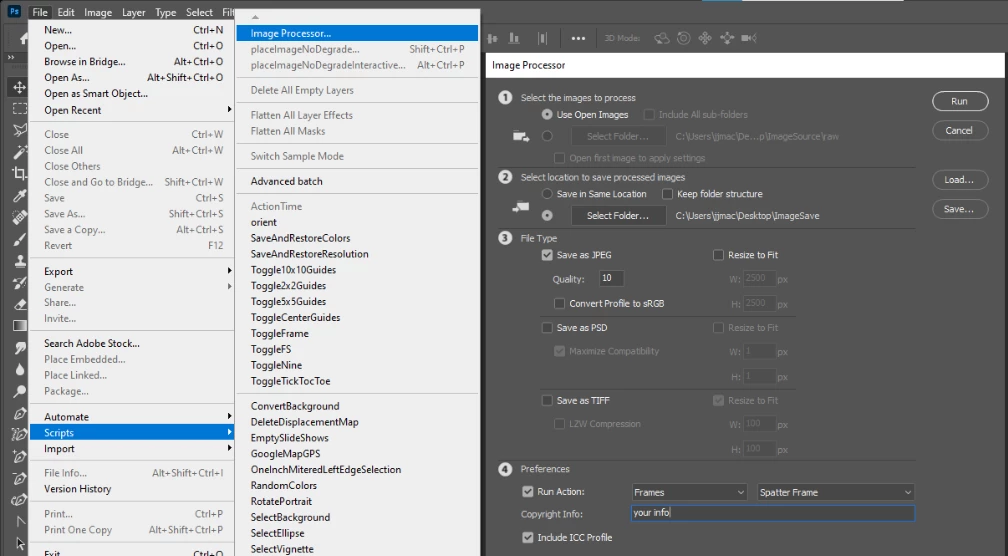The image size is (1008, 556).
Task: Open the Layer menu
Action: [x=134, y=12]
